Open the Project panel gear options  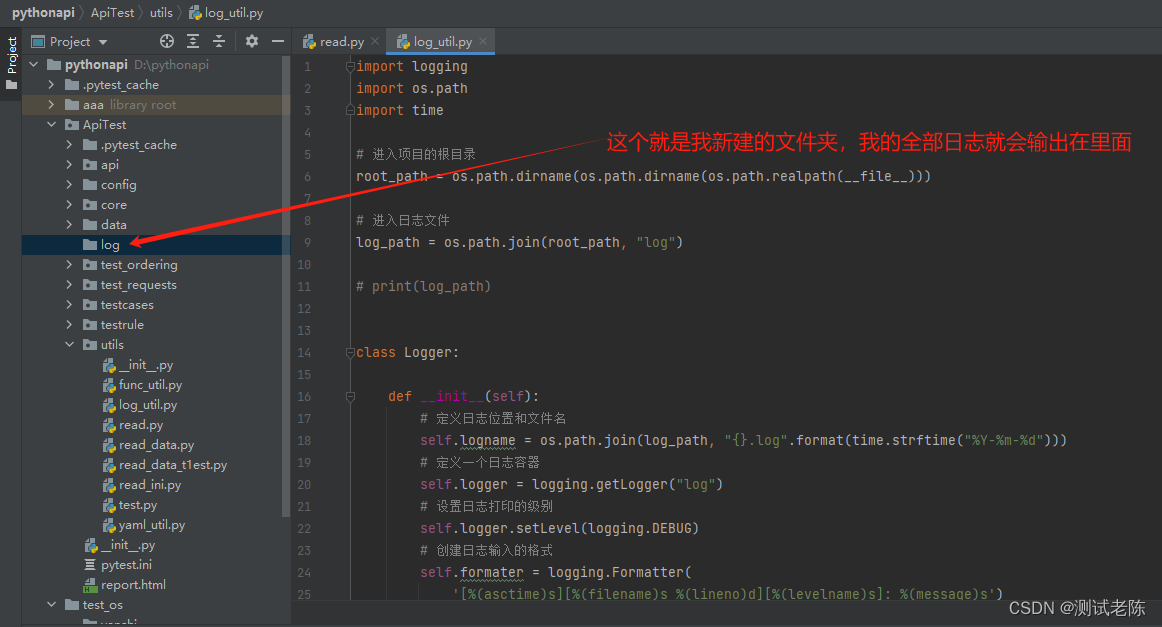(x=252, y=42)
